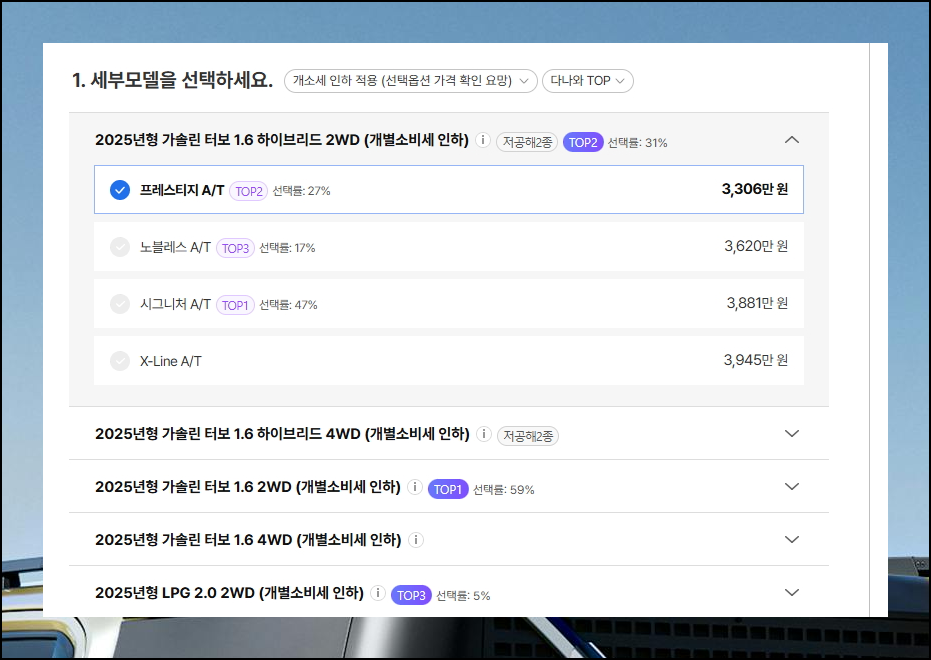
Task: Expand the LPG 2.0 2WD chevron
Action: click(x=792, y=592)
